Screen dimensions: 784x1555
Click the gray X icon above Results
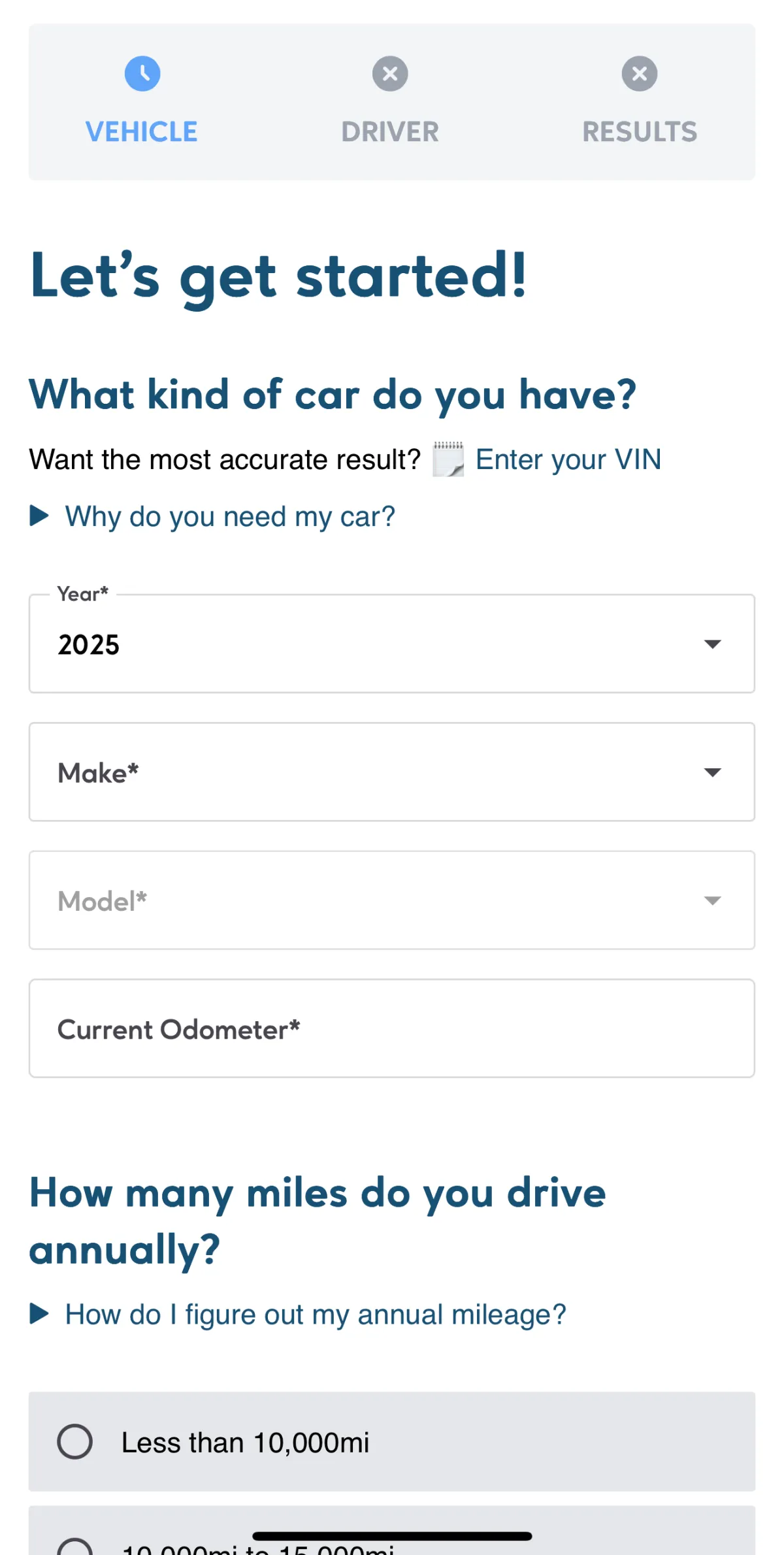640,73
